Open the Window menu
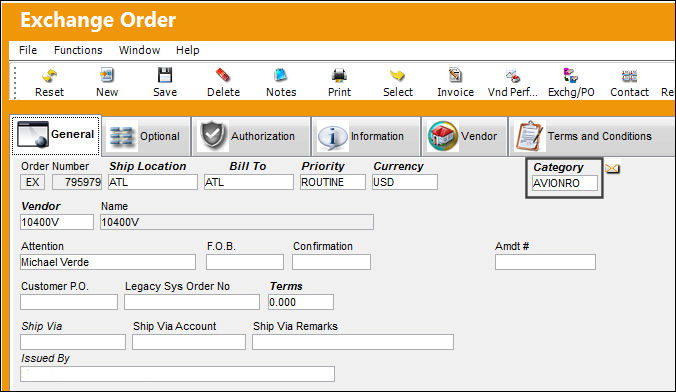 point(139,50)
